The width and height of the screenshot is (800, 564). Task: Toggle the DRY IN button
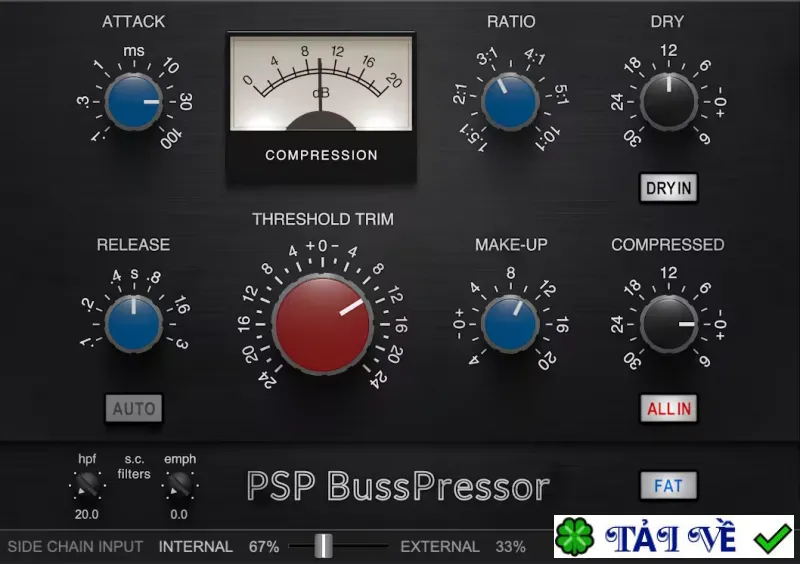pos(668,188)
